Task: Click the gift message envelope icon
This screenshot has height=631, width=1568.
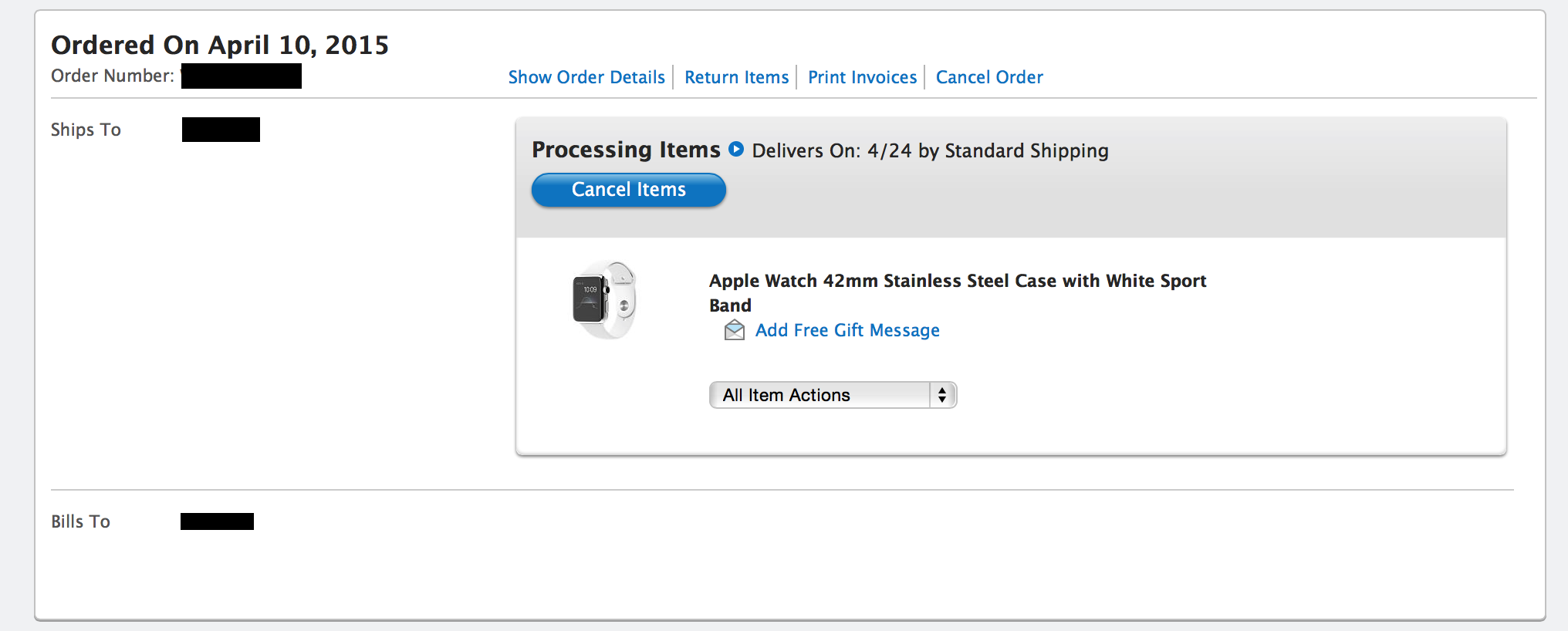Action: tap(735, 331)
